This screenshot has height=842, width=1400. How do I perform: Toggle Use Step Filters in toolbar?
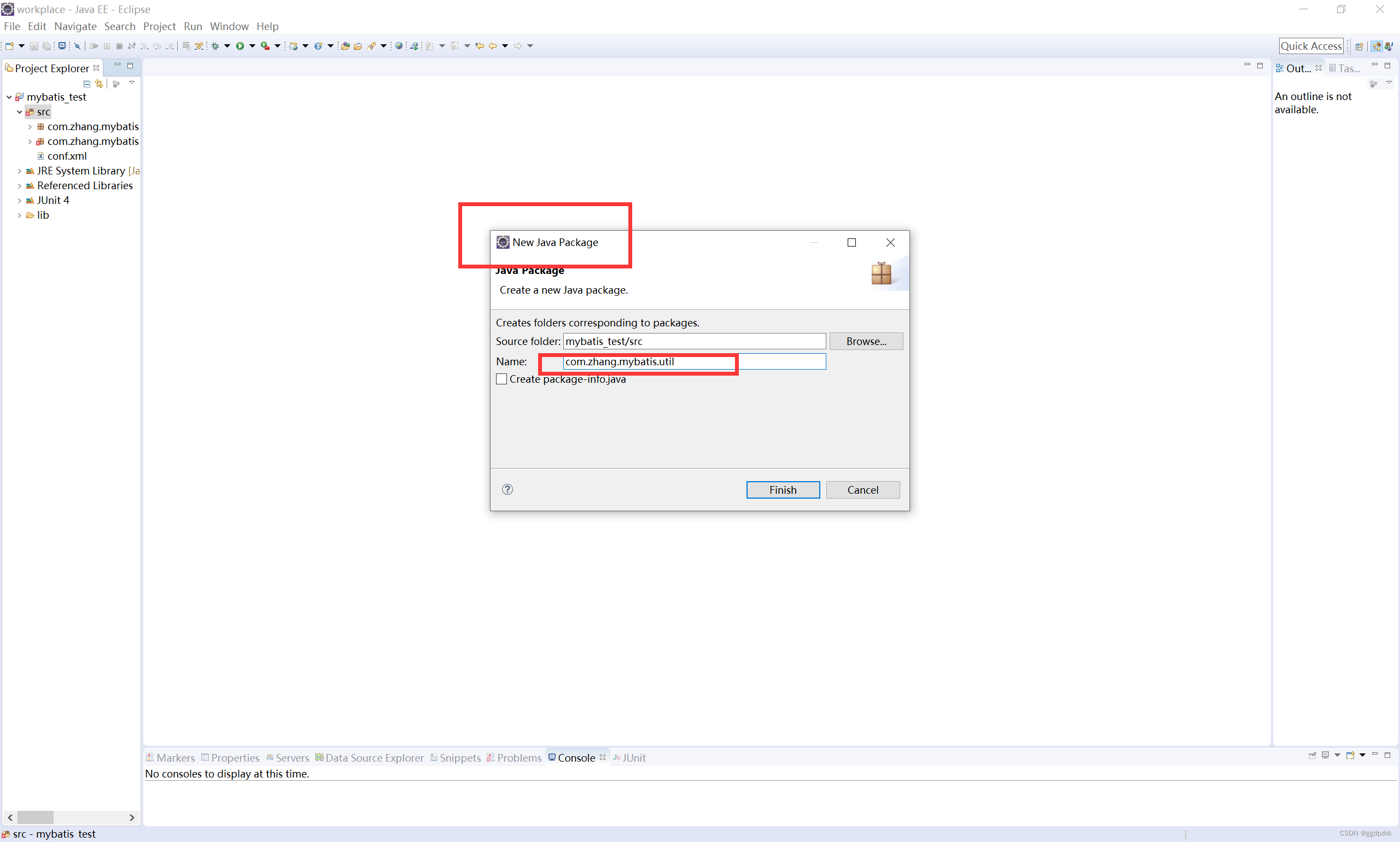(x=199, y=46)
